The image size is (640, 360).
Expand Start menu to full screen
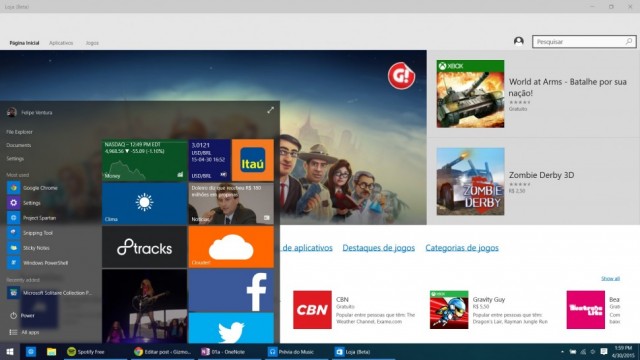[x=270, y=110]
